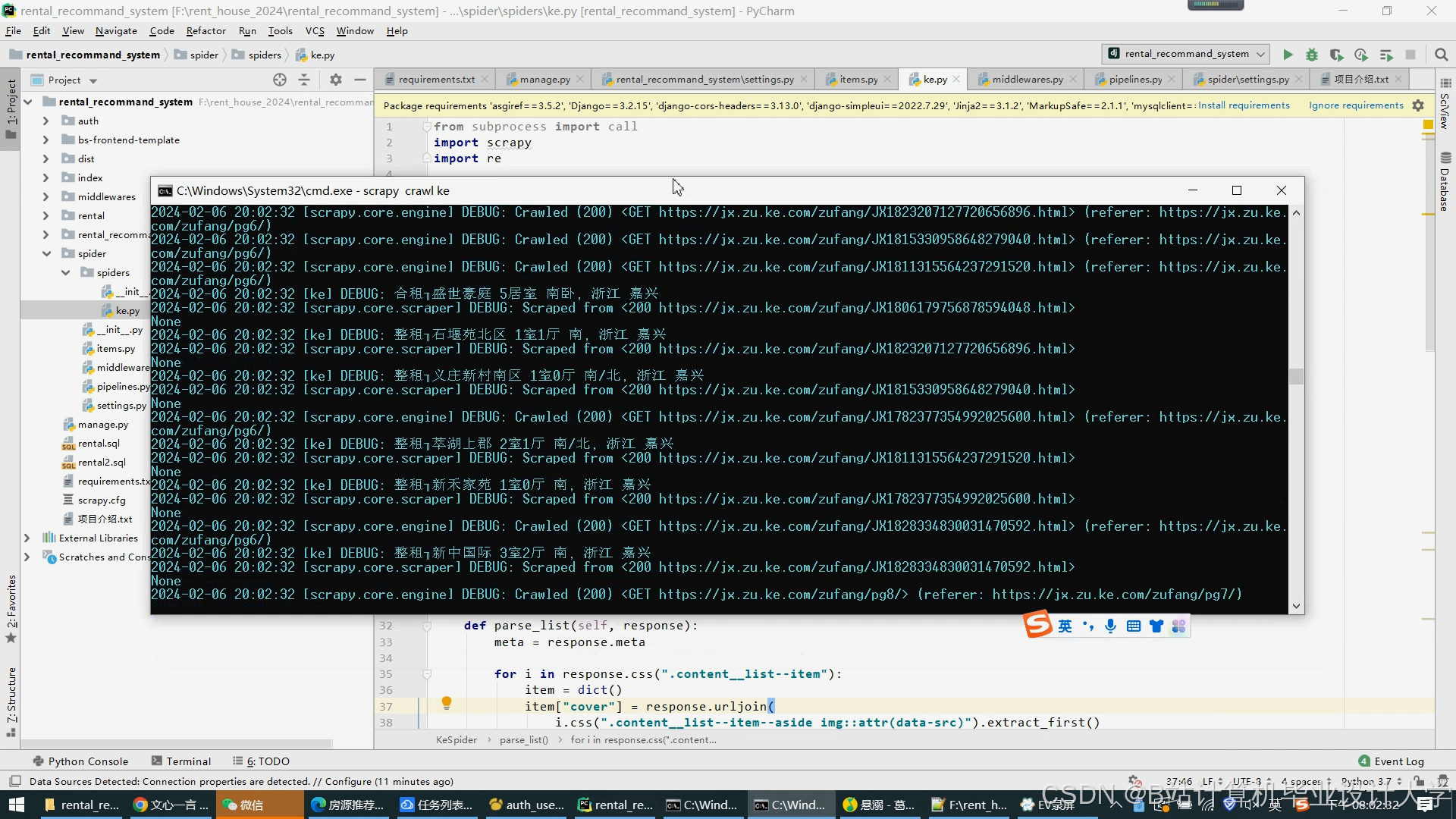Click the intention lightbulb on line 37
The image size is (1456, 819).
(447, 703)
